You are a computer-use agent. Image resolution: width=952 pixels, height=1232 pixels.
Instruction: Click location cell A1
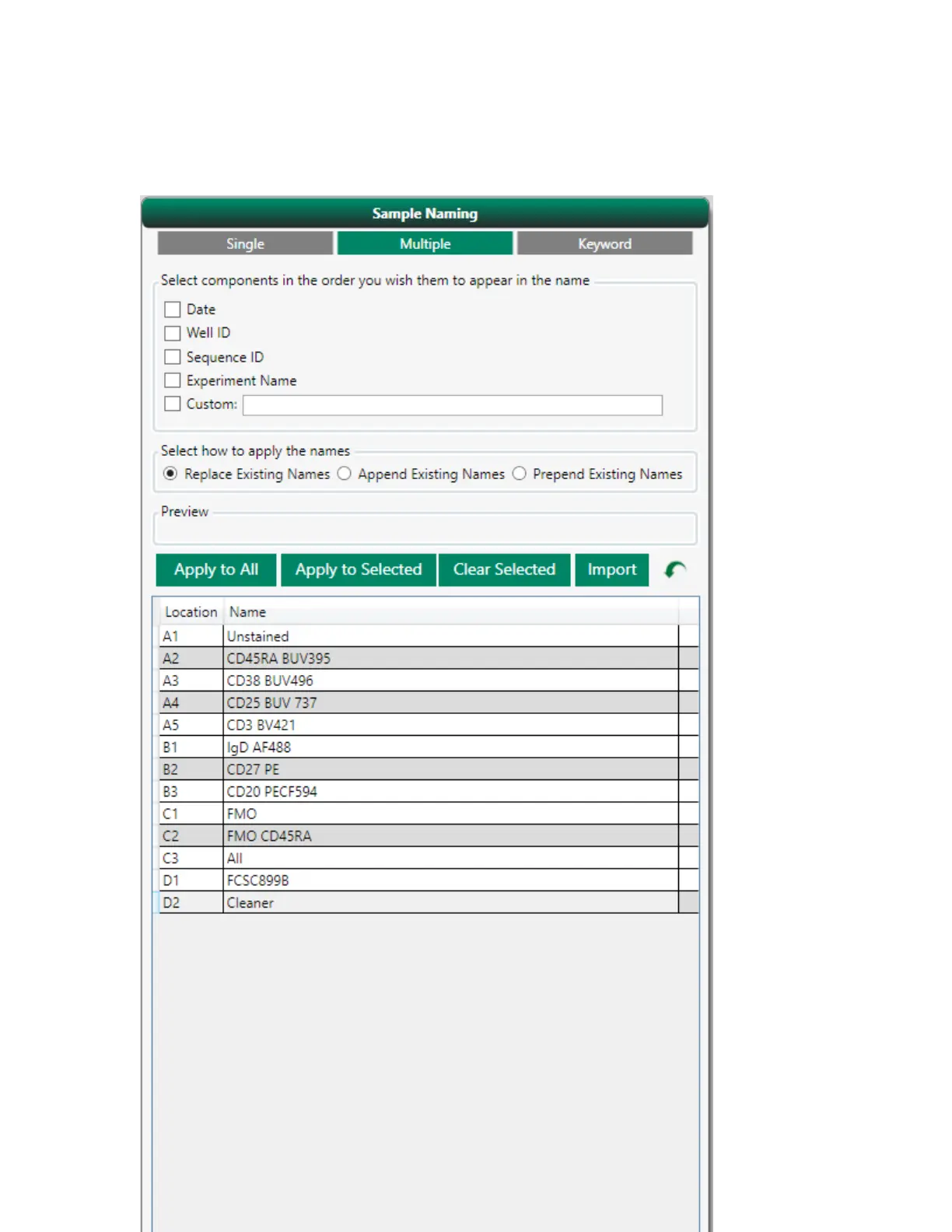point(191,636)
